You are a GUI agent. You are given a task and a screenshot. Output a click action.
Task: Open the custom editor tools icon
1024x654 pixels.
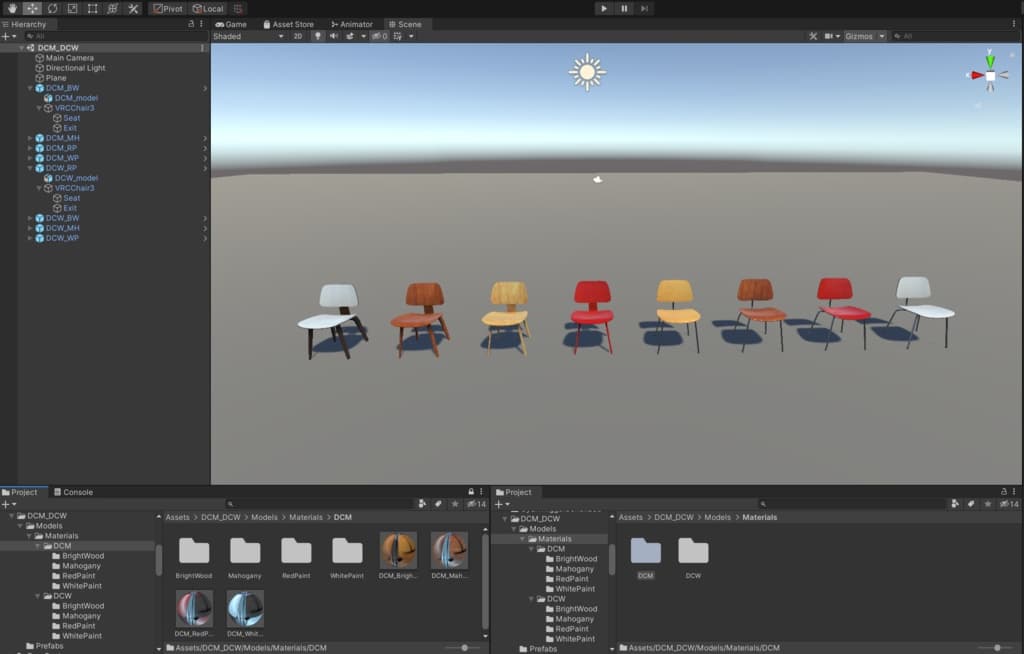133,8
